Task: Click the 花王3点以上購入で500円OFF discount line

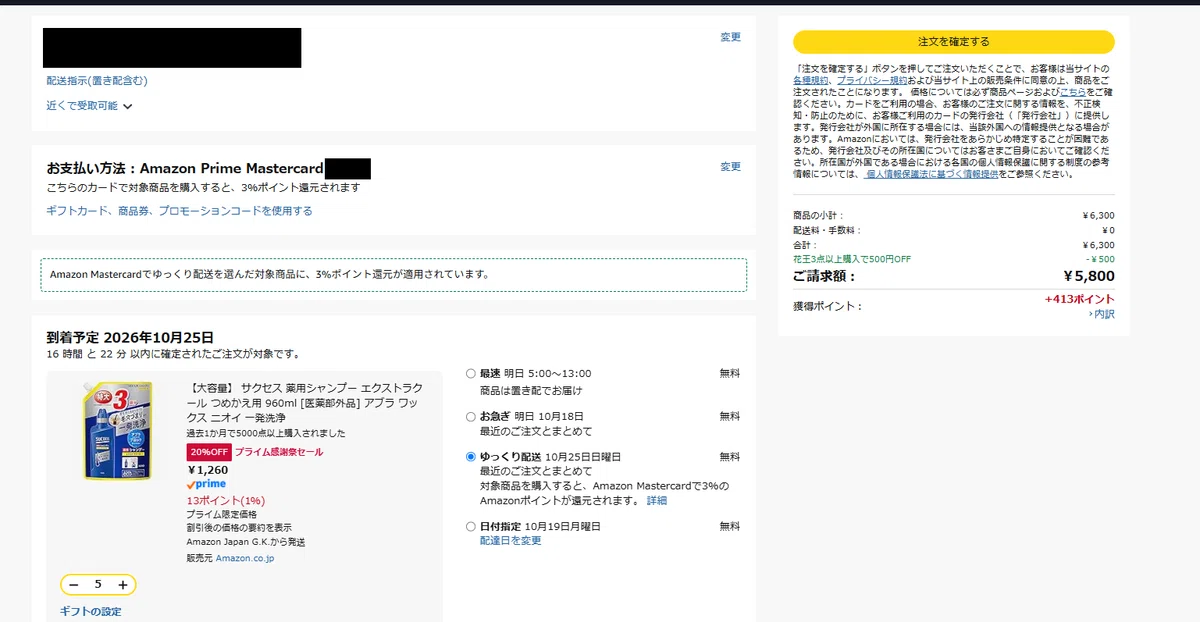Action: (x=852, y=258)
